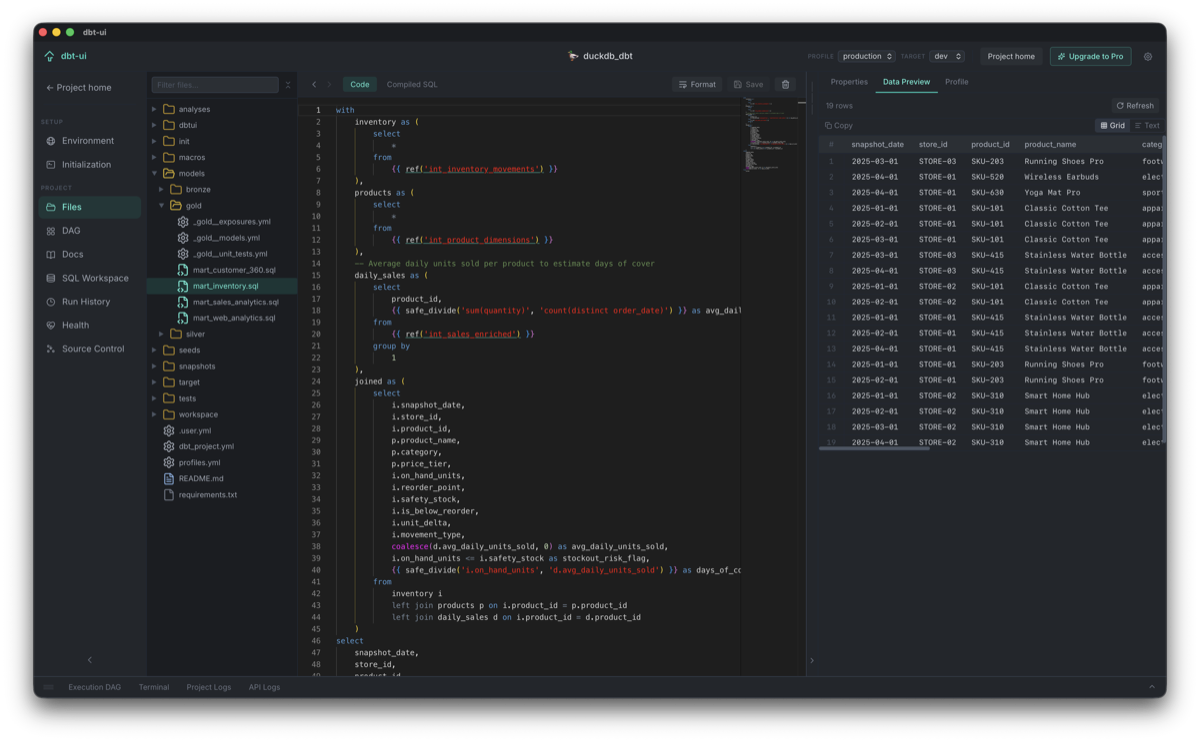Click the product_name column header

[x=1050, y=145]
